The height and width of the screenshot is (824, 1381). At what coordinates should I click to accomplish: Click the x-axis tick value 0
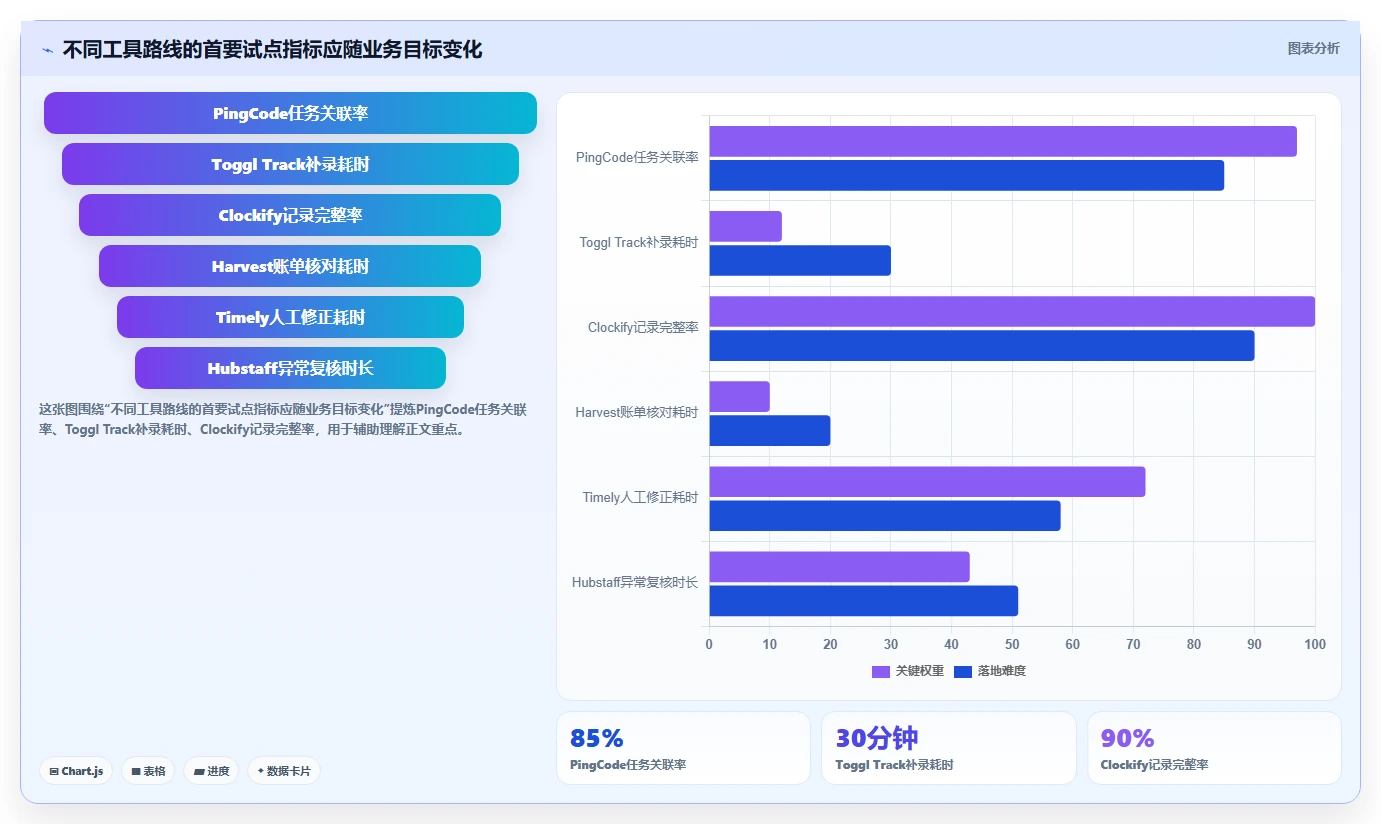click(x=709, y=644)
